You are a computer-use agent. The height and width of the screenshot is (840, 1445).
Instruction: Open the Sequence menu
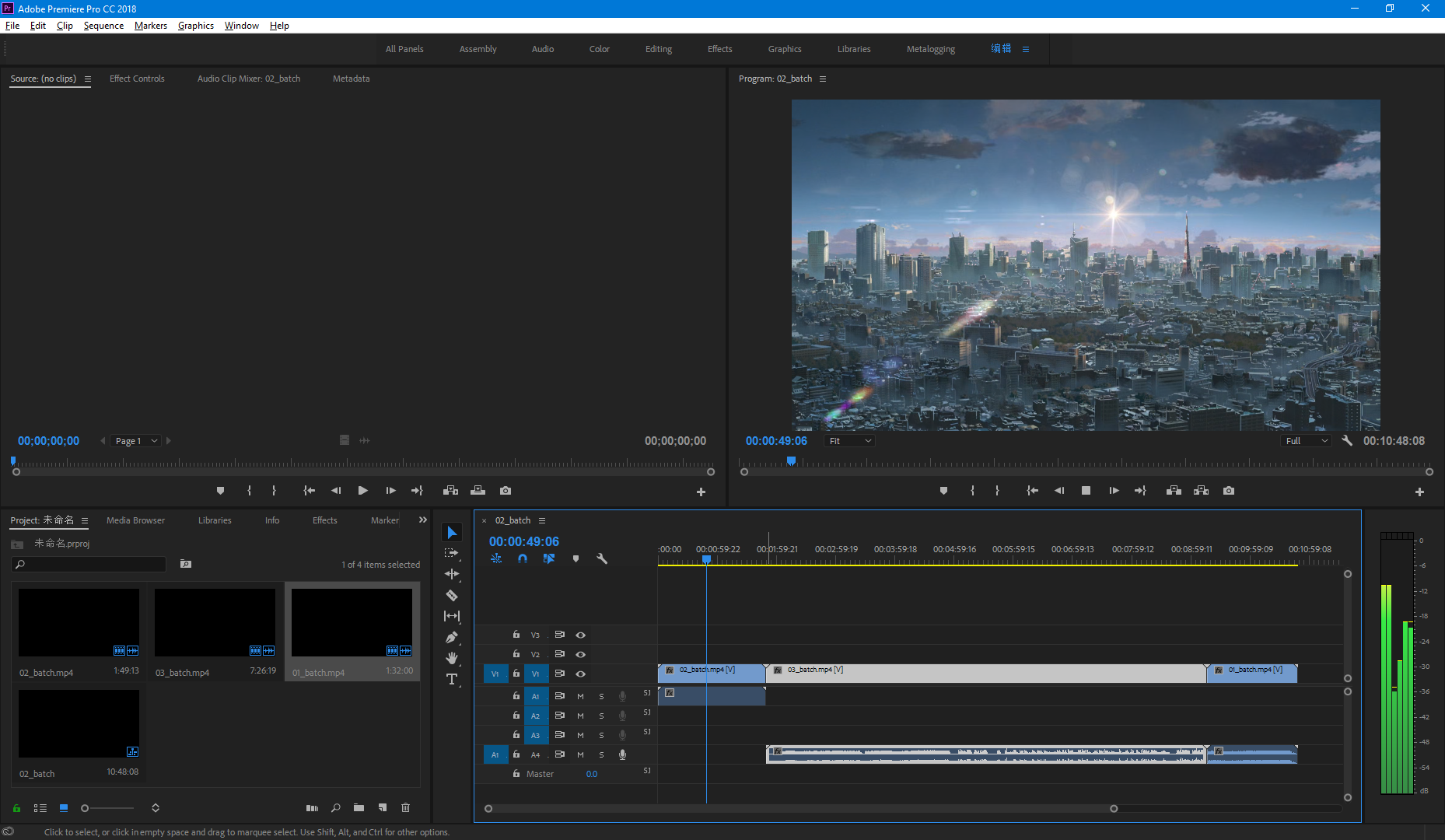pyautogui.click(x=103, y=26)
